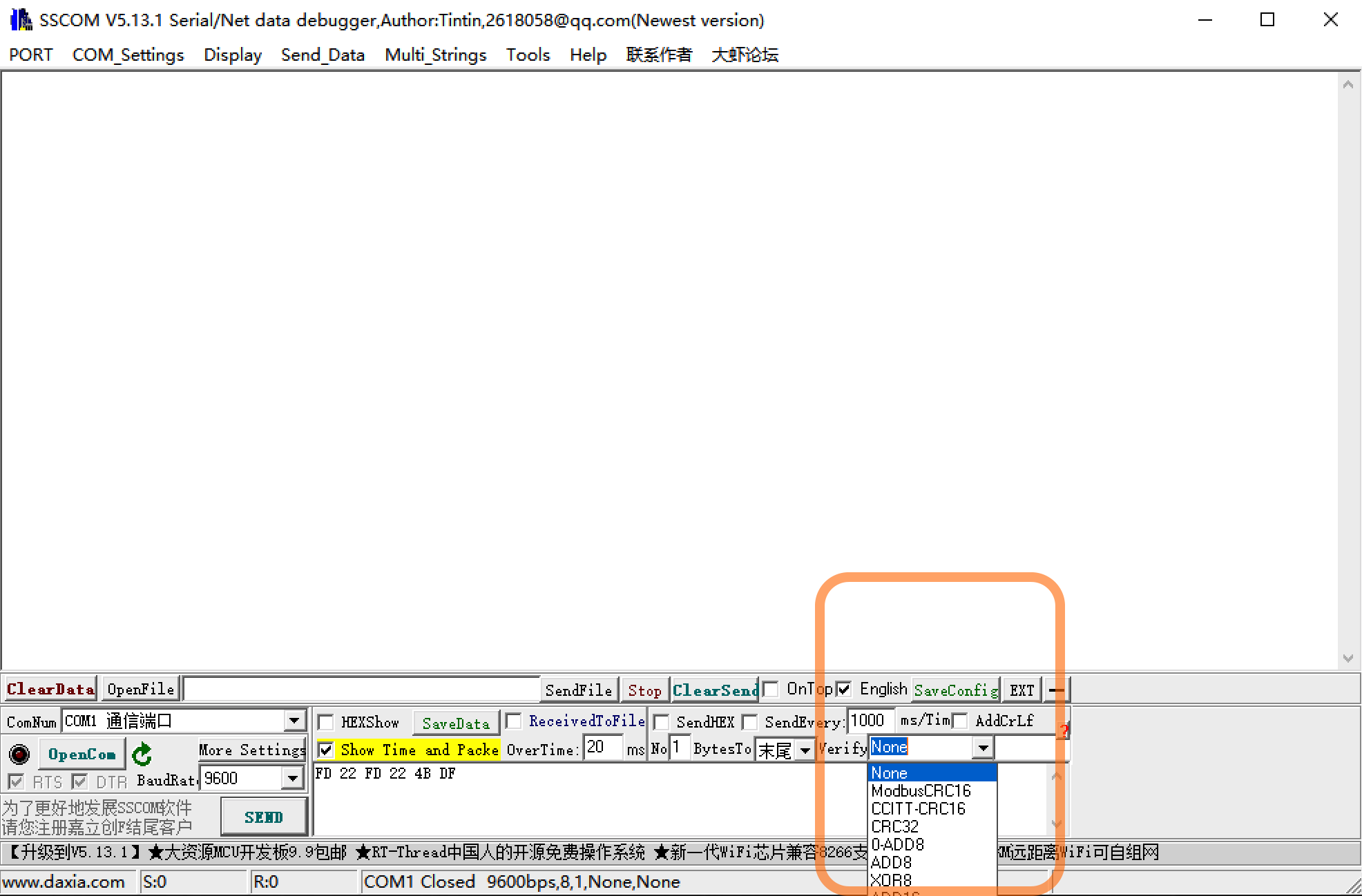Open the 大虾论坛 menu
Screen dimensions: 1362x896
[x=745, y=55]
